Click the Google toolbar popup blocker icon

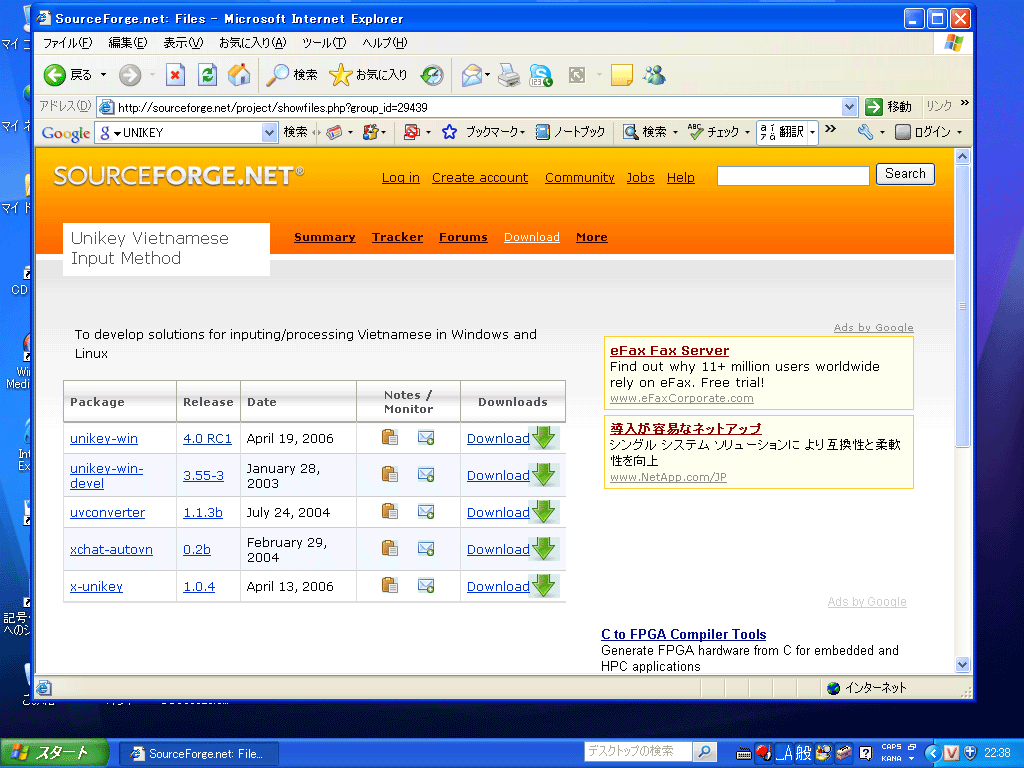pos(411,132)
